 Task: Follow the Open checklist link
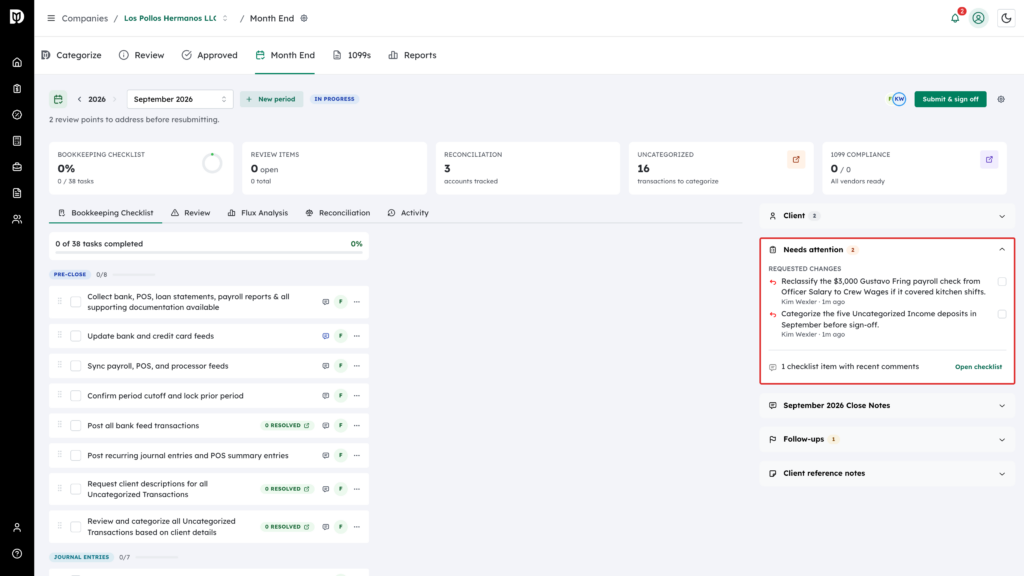(x=978, y=367)
